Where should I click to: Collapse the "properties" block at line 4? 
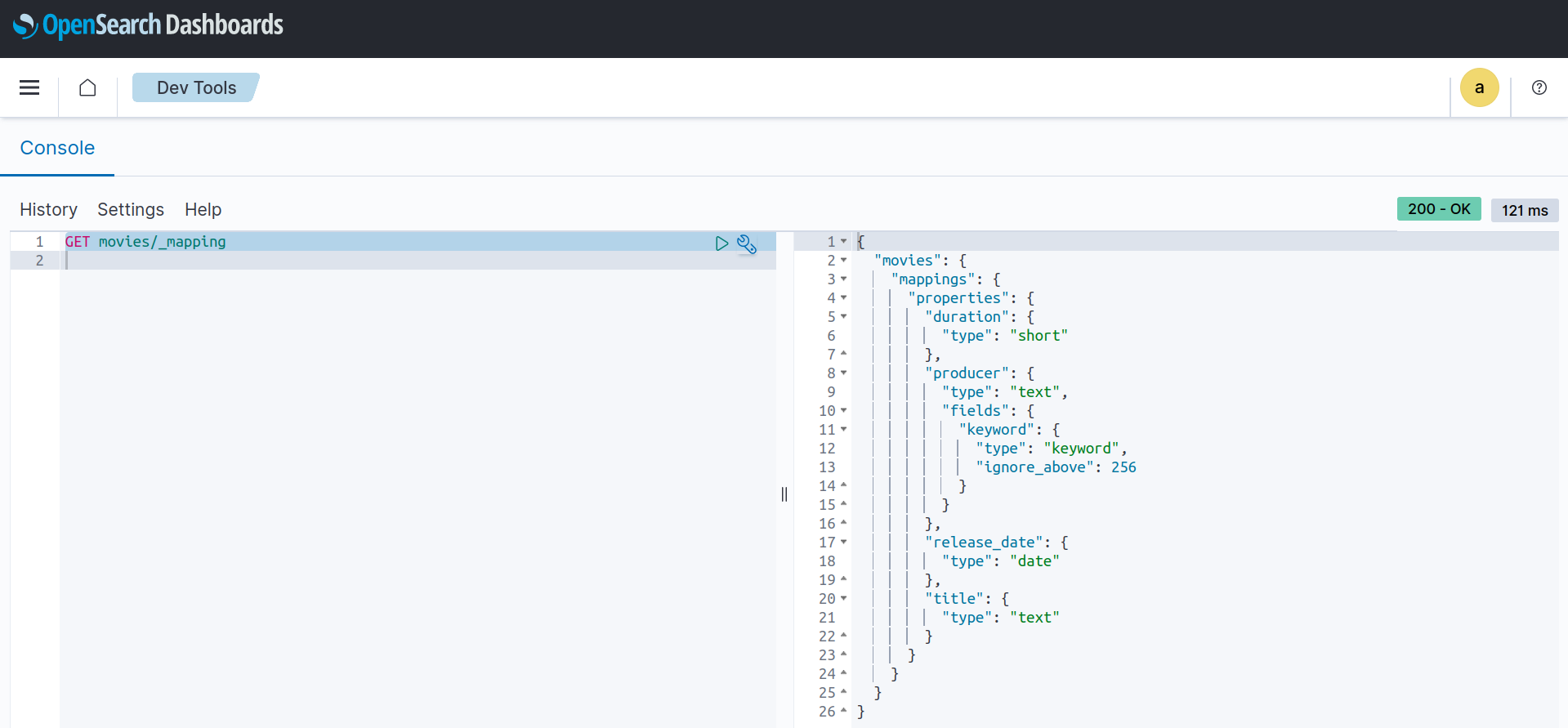(844, 298)
